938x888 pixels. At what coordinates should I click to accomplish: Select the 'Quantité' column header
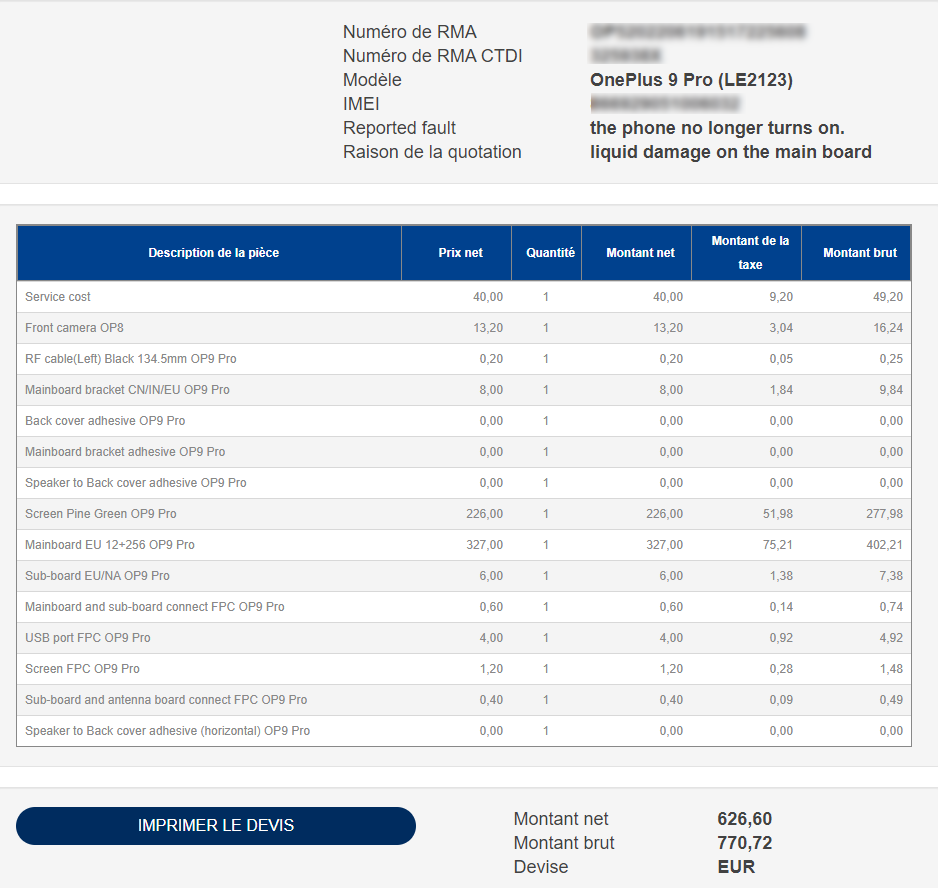[547, 253]
